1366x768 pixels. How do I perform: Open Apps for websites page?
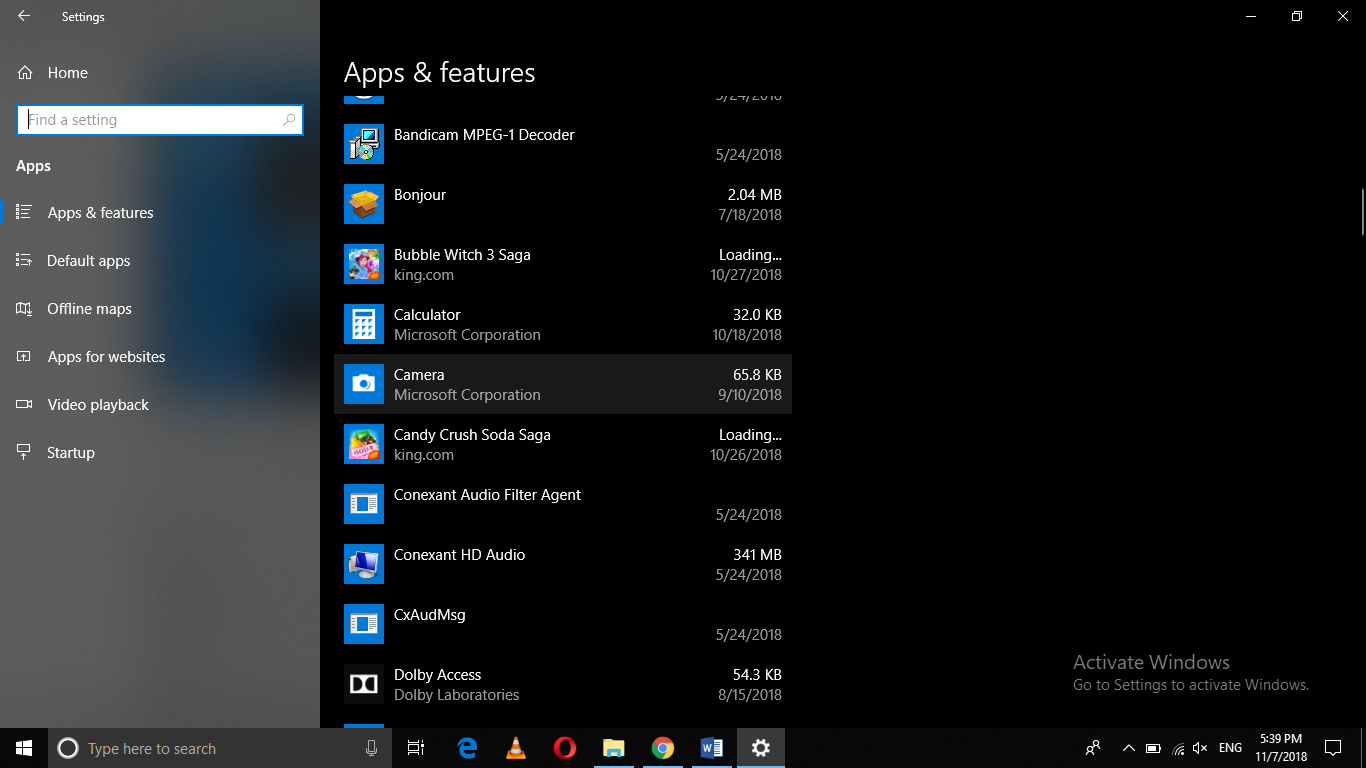tap(160, 357)
